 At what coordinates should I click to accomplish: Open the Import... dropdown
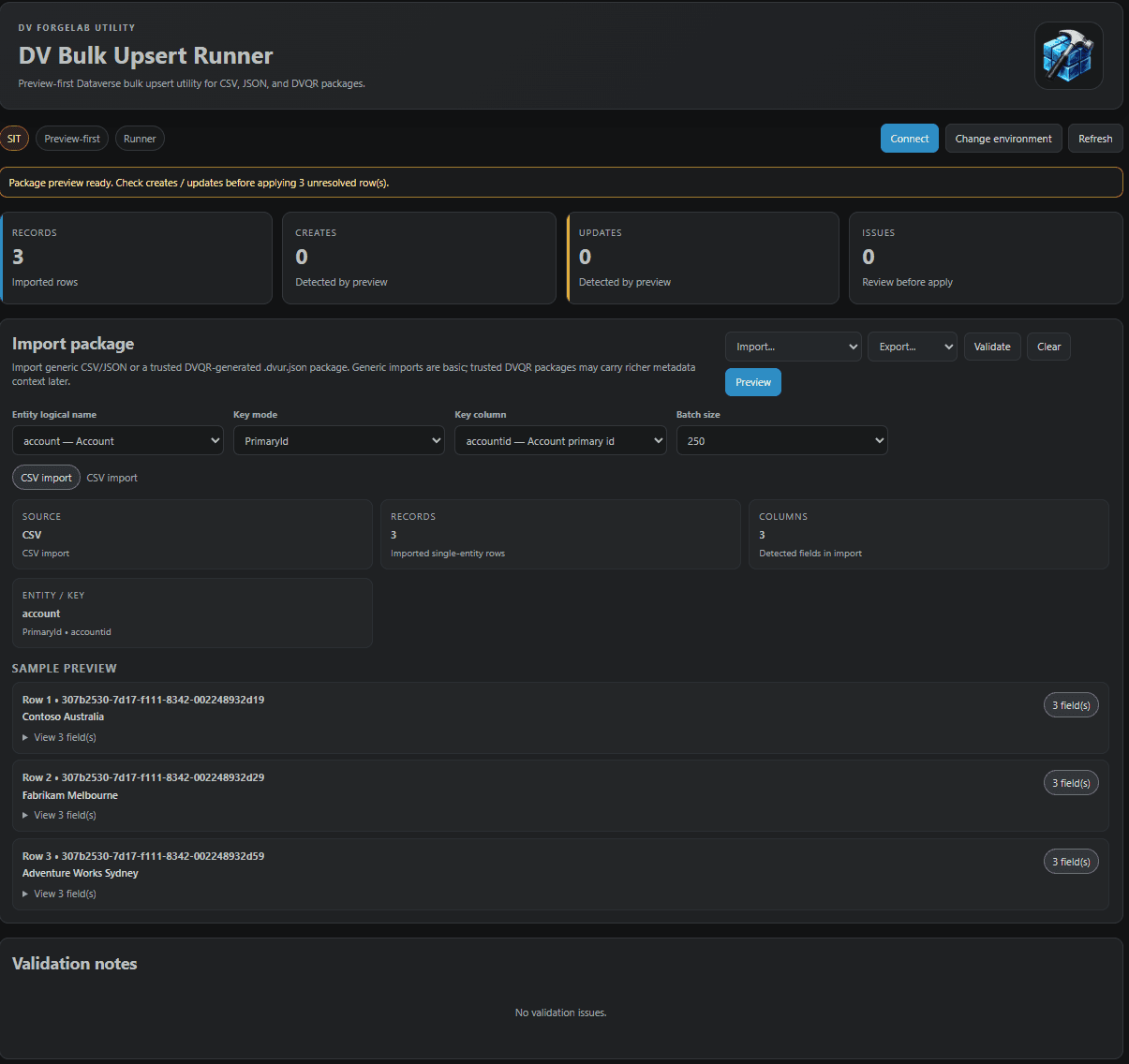point(793,347)
